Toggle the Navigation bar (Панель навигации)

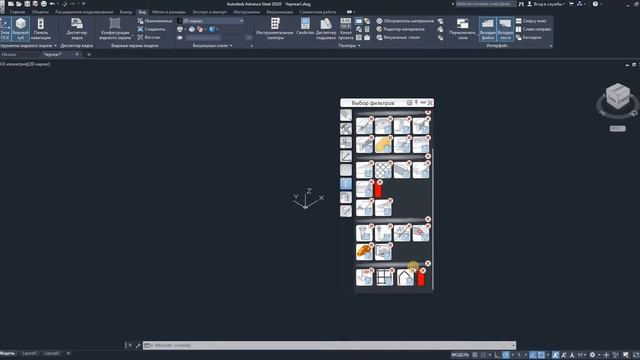(40, 29)
